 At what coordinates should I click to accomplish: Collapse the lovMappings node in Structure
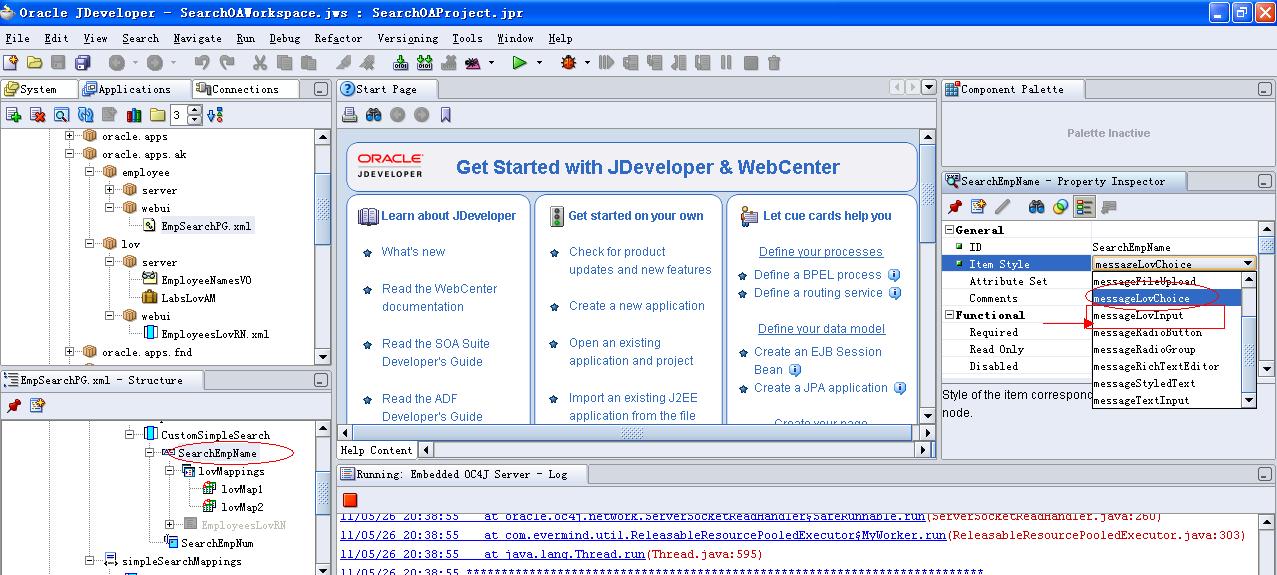pos(170,471)
